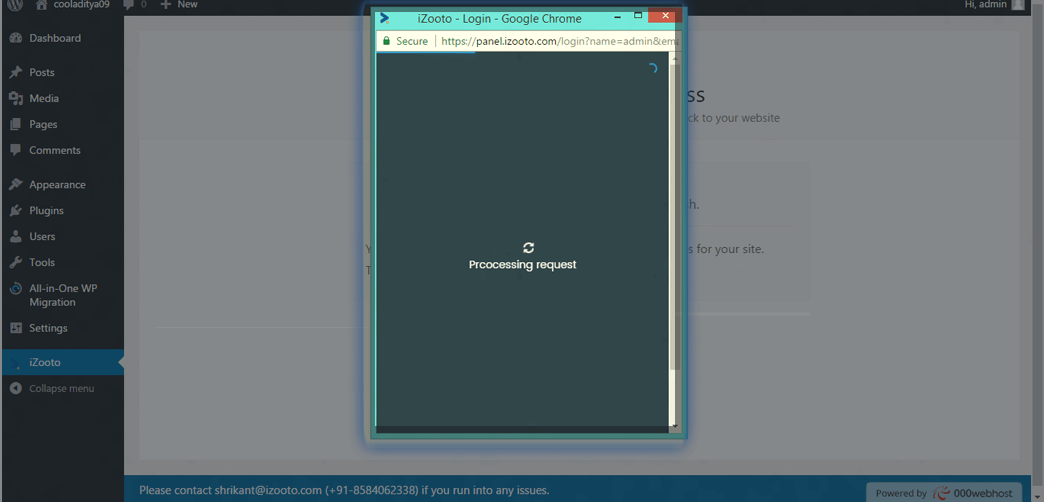This screenshot has height=502, width=1044.
Task: Click the Collapse menu arrow icon
Action: (16, 388)
